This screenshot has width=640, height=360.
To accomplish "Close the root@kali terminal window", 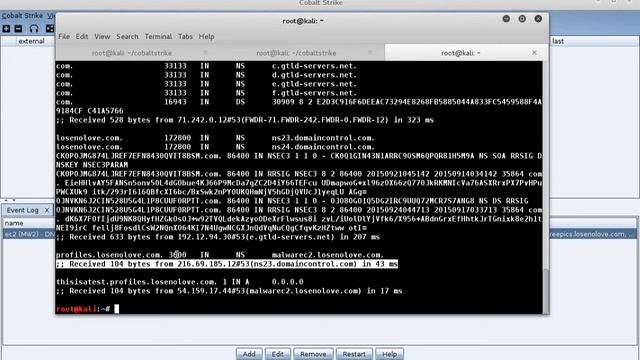I will point(538,19).
